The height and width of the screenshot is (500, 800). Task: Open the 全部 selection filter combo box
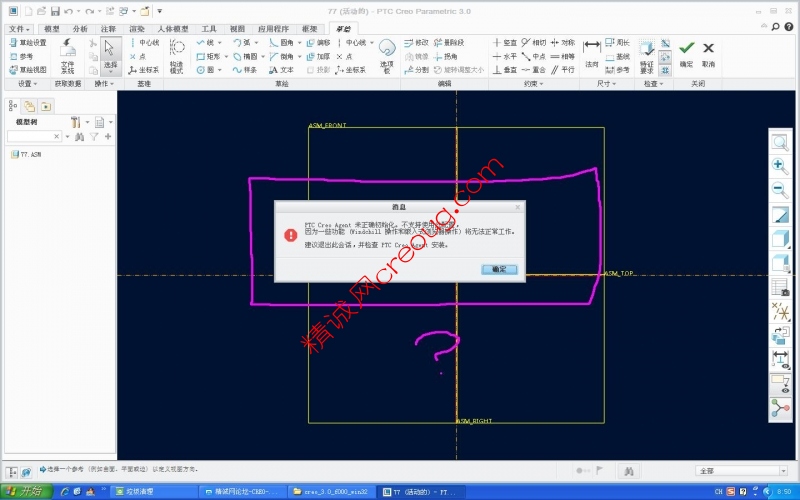(x=742, y=471)
